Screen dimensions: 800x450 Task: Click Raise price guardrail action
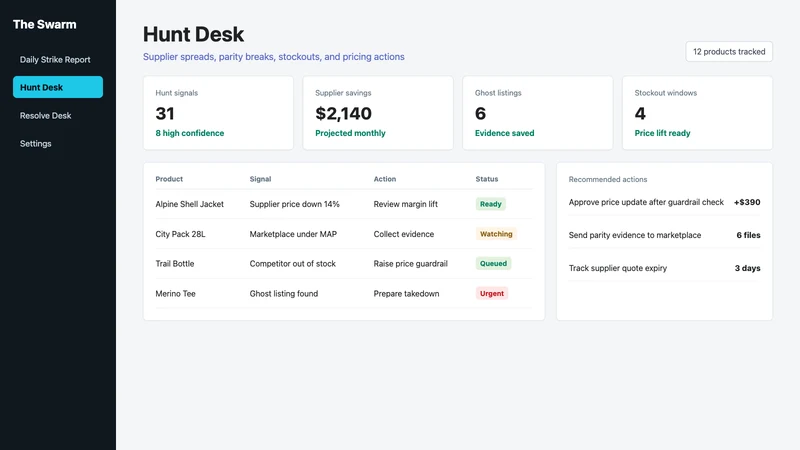click(410, 263)
